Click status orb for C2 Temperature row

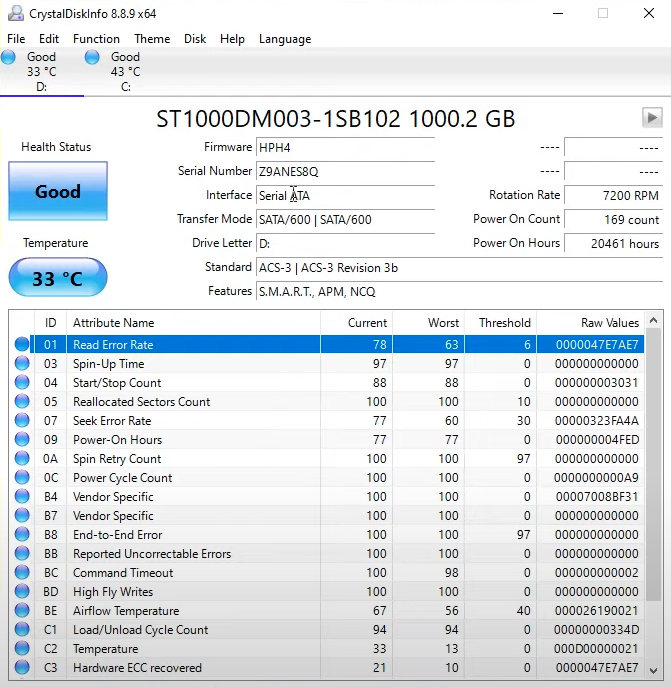click(x=22, y=649)
